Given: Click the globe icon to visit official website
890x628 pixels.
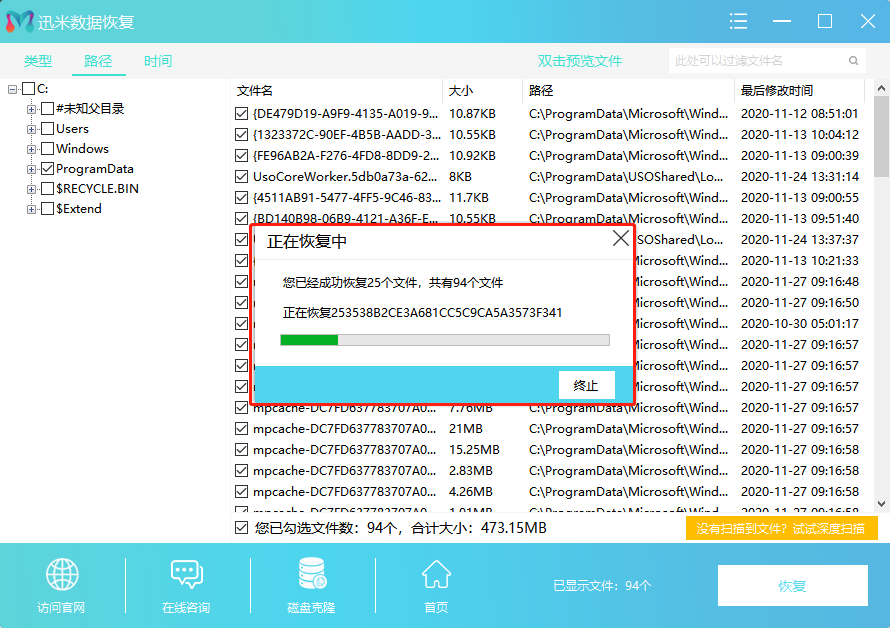Looking at the screenshot, I should click(61, 575).
